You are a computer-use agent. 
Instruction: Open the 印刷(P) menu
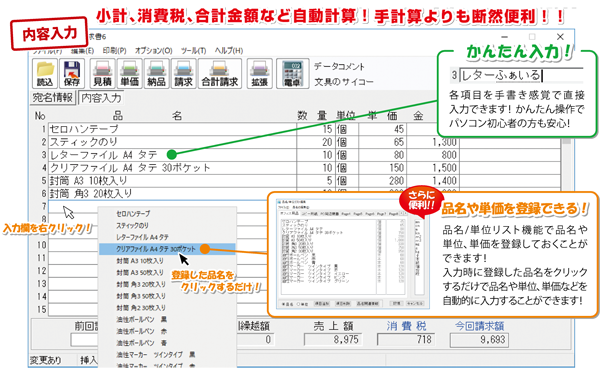tap(114, 50)
